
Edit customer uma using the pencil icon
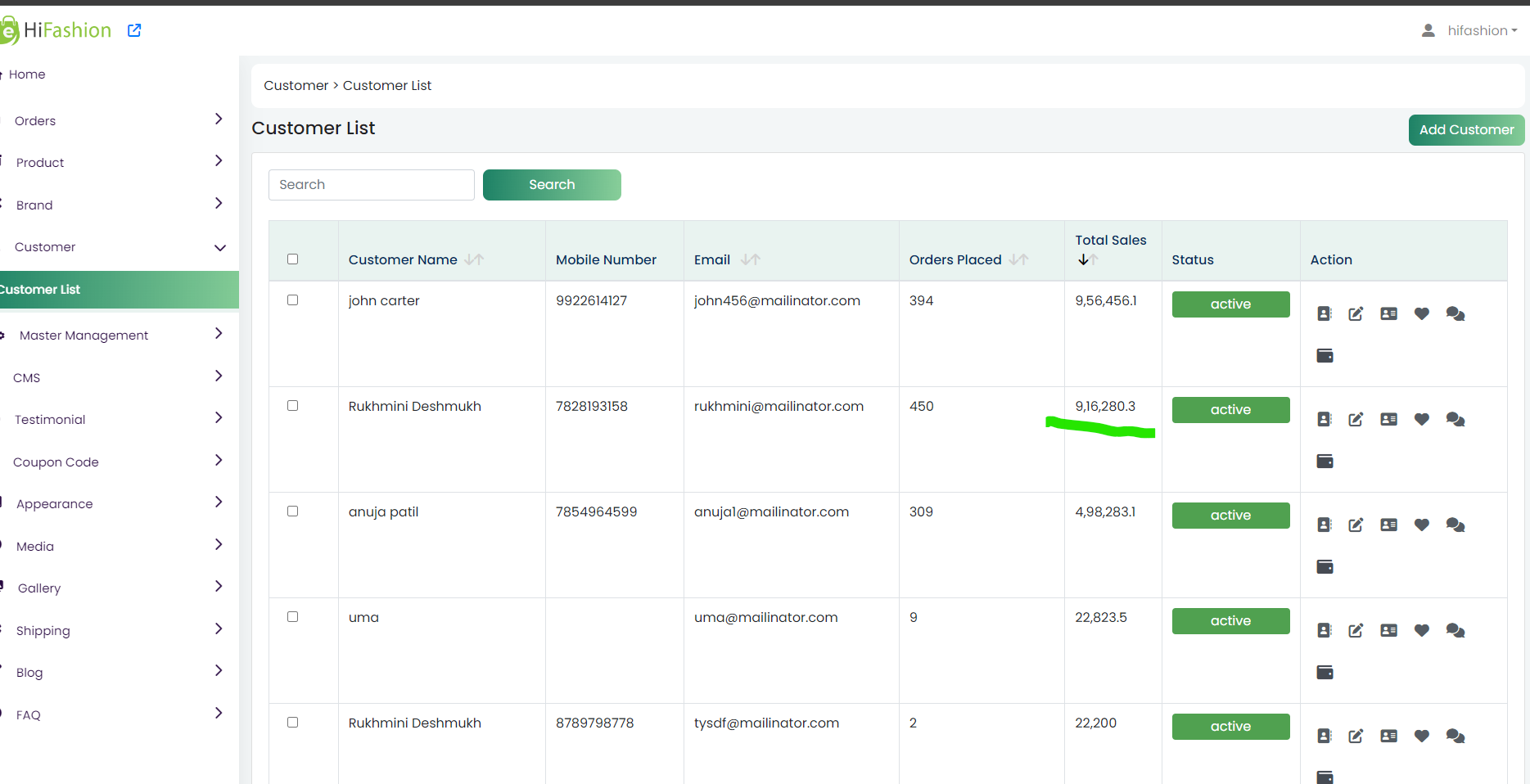(1356, 630)
